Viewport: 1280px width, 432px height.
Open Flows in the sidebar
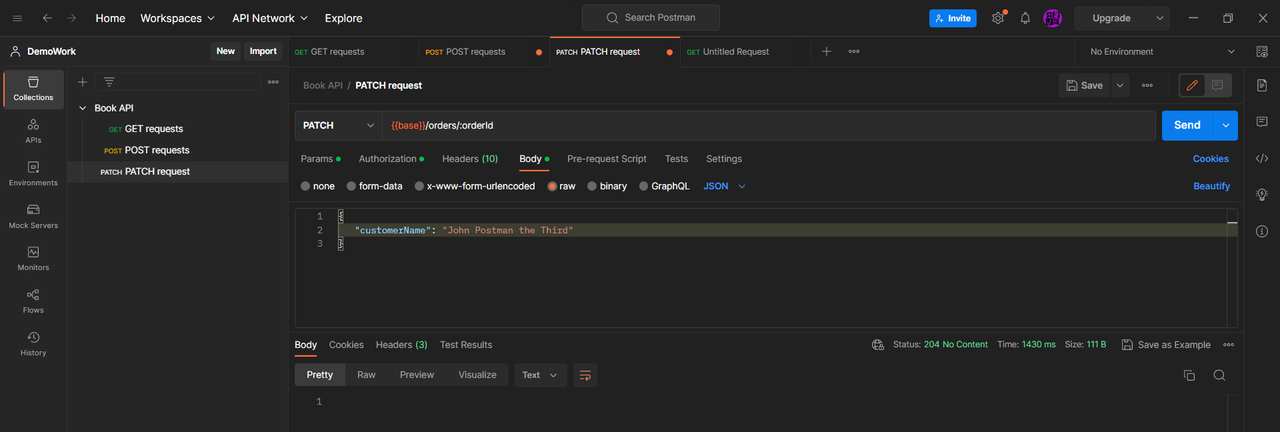(x=33, y=301)
